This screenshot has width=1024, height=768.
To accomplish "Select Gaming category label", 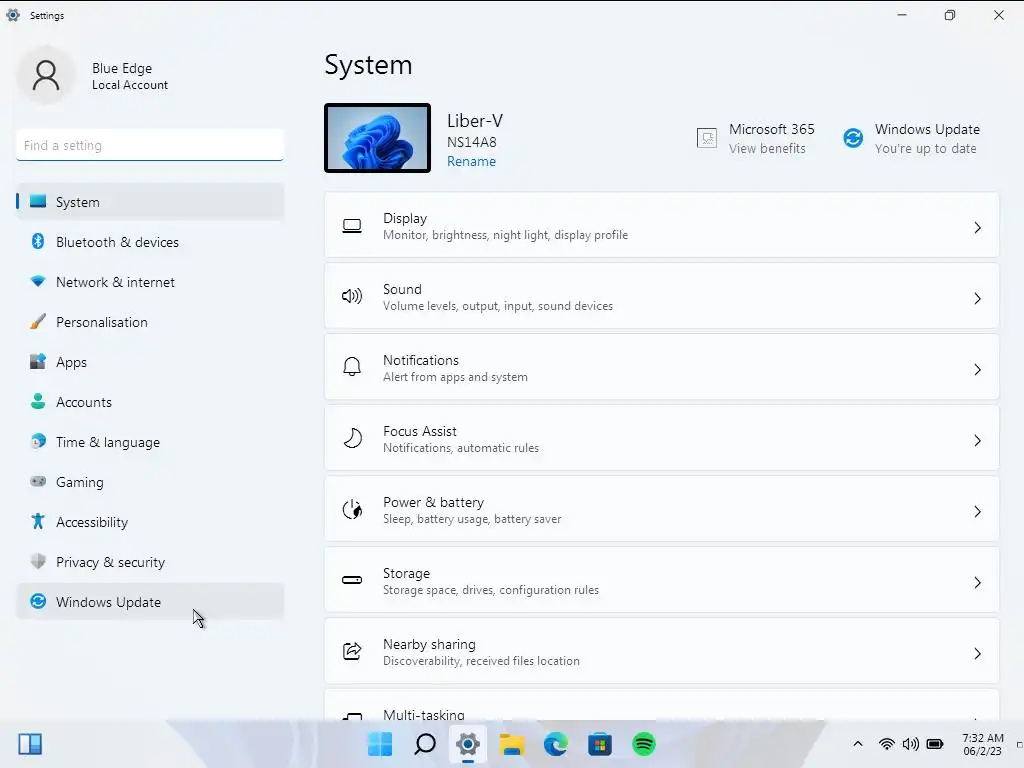I will click(x=80, y=482).
